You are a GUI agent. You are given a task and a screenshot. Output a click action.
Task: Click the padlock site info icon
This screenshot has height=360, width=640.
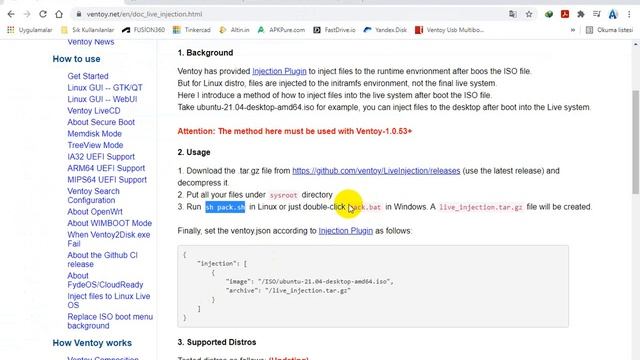coord(78,14)
